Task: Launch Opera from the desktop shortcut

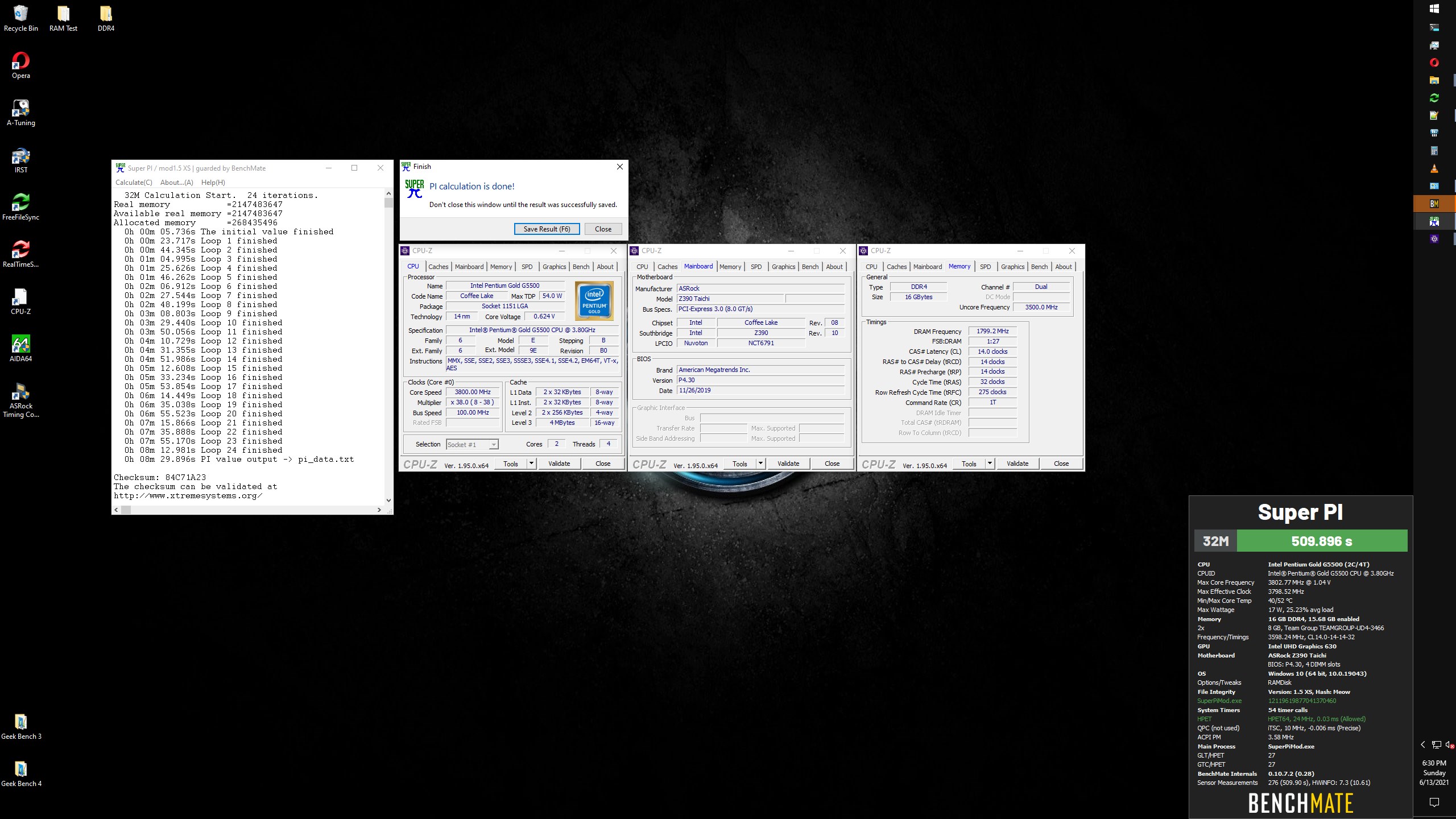Action: (20, 65)
